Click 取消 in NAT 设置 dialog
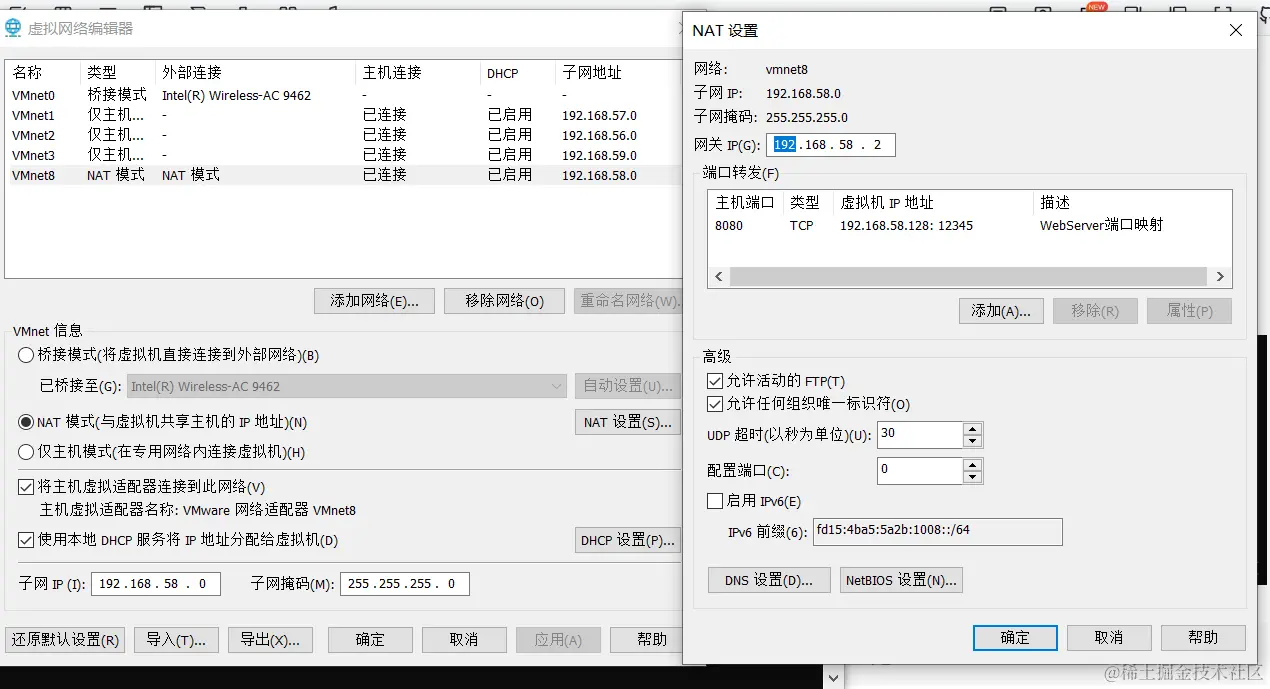The height and width of the screenshot is (689, 1270). click(1109, 638)
